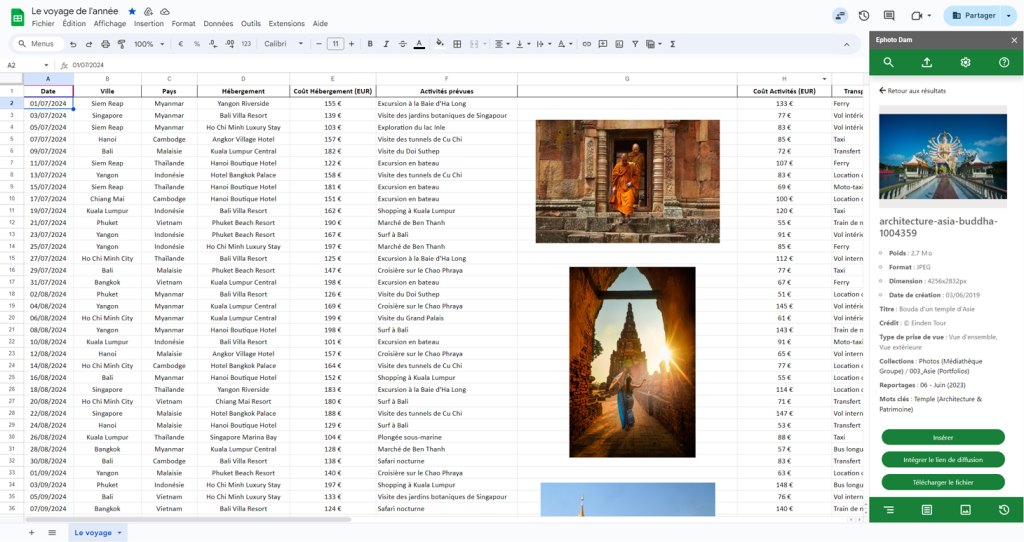Open the zoom 100% dropdown
The width and height of the screenshot is (1024, 542).
point(149,44)
